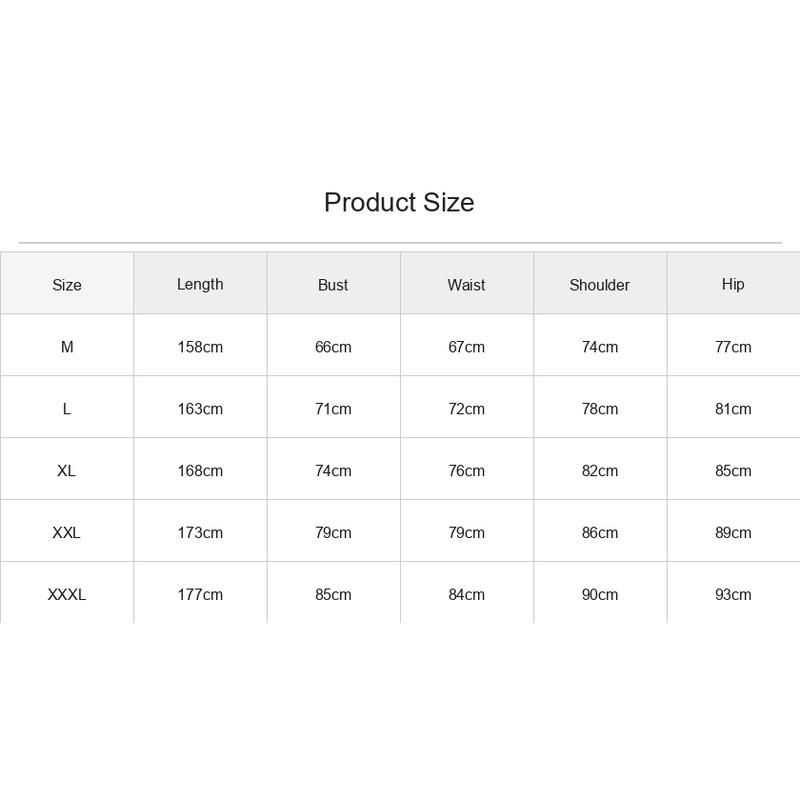
Task: Select the Shoulder column header
Action: [x=599, y=285]
